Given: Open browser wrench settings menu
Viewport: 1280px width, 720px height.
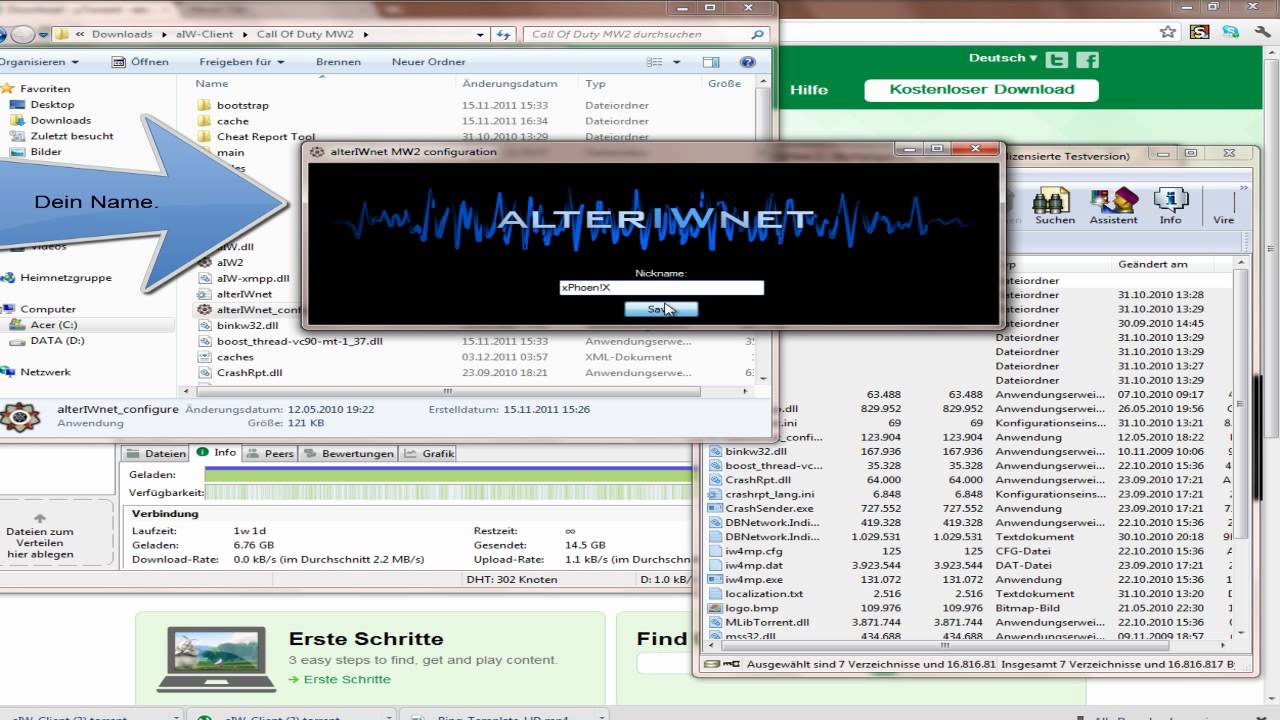Looking at the screenshot, I should point(1260,32).
